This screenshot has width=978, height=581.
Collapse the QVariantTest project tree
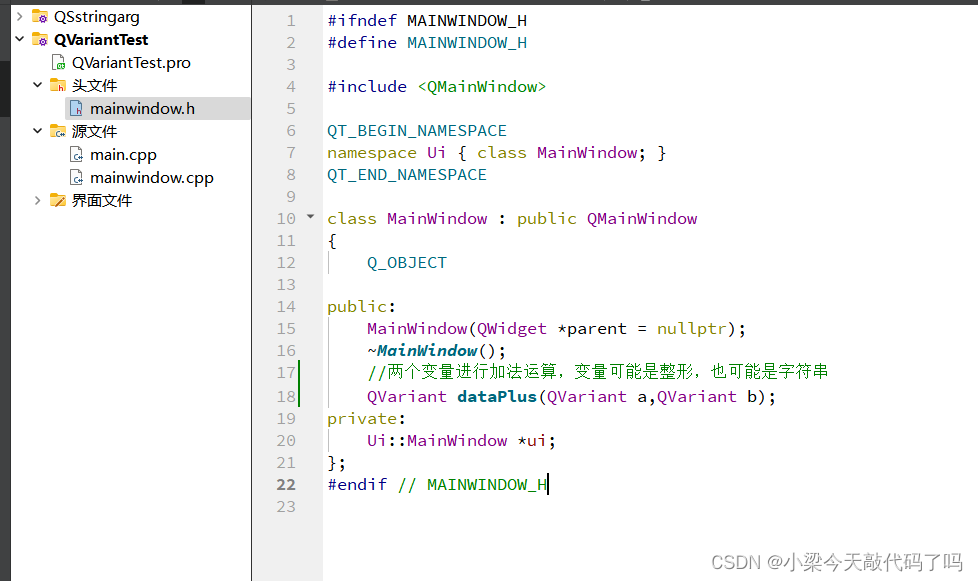[x=18, y=39]
